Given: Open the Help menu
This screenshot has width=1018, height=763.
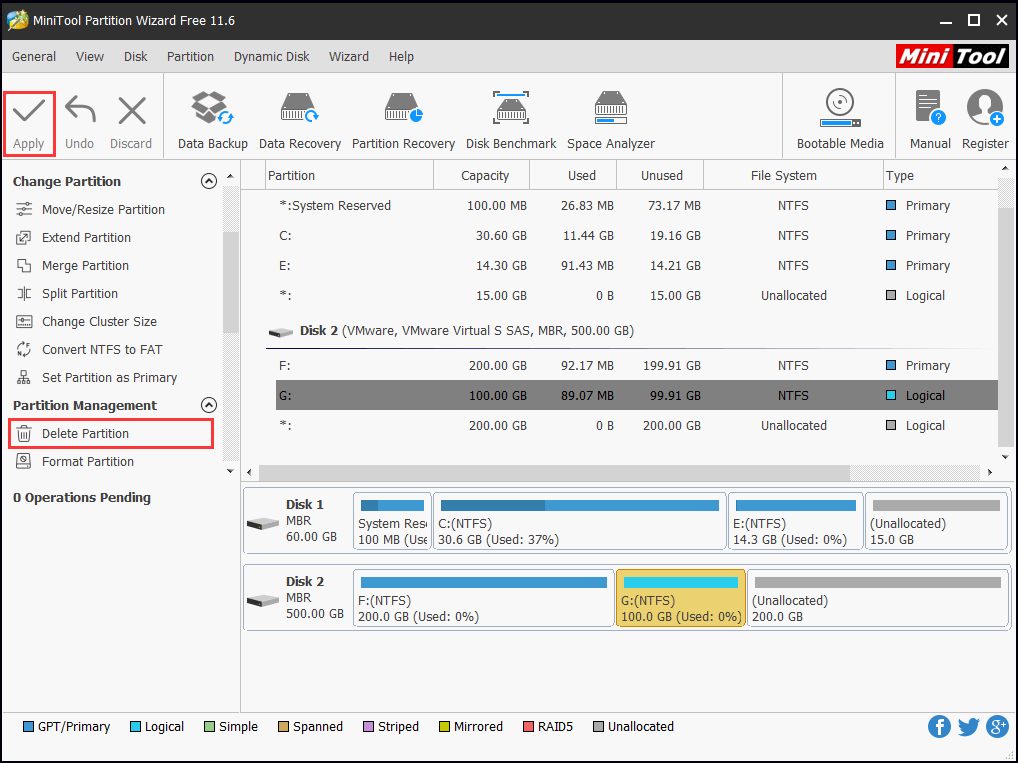Looking at the screenshot, I should pos(401,56).
